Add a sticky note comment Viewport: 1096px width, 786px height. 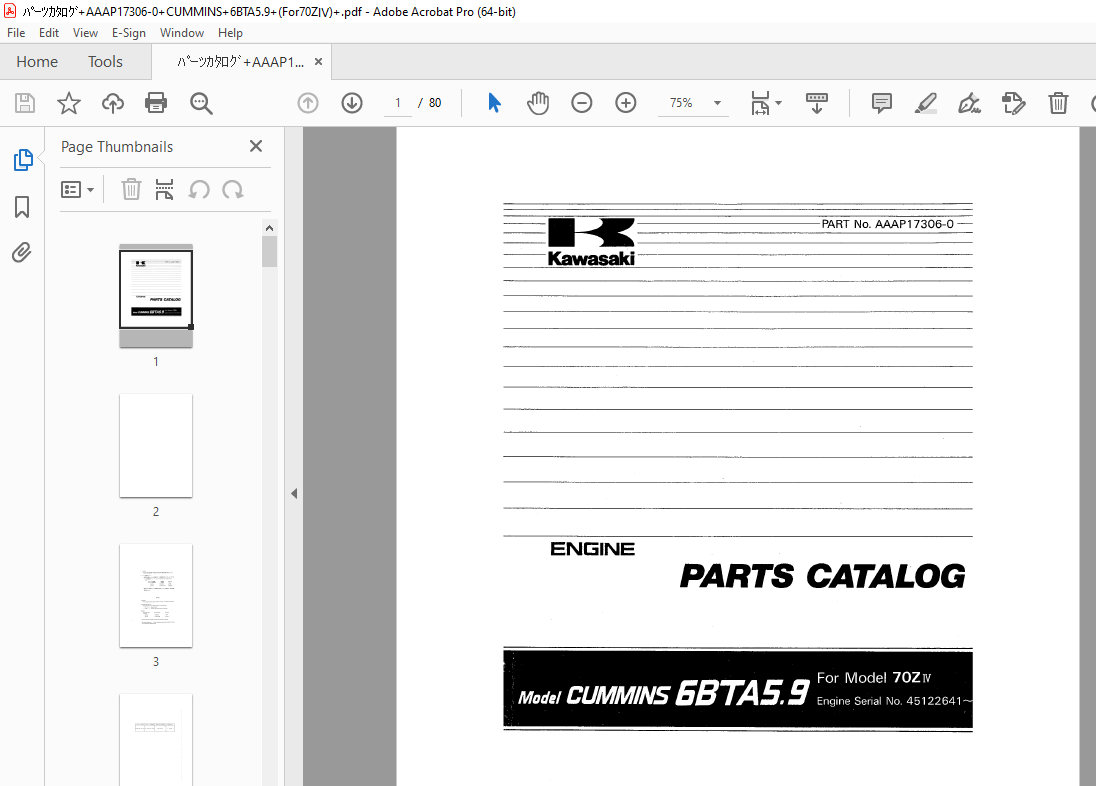(881, 103)
